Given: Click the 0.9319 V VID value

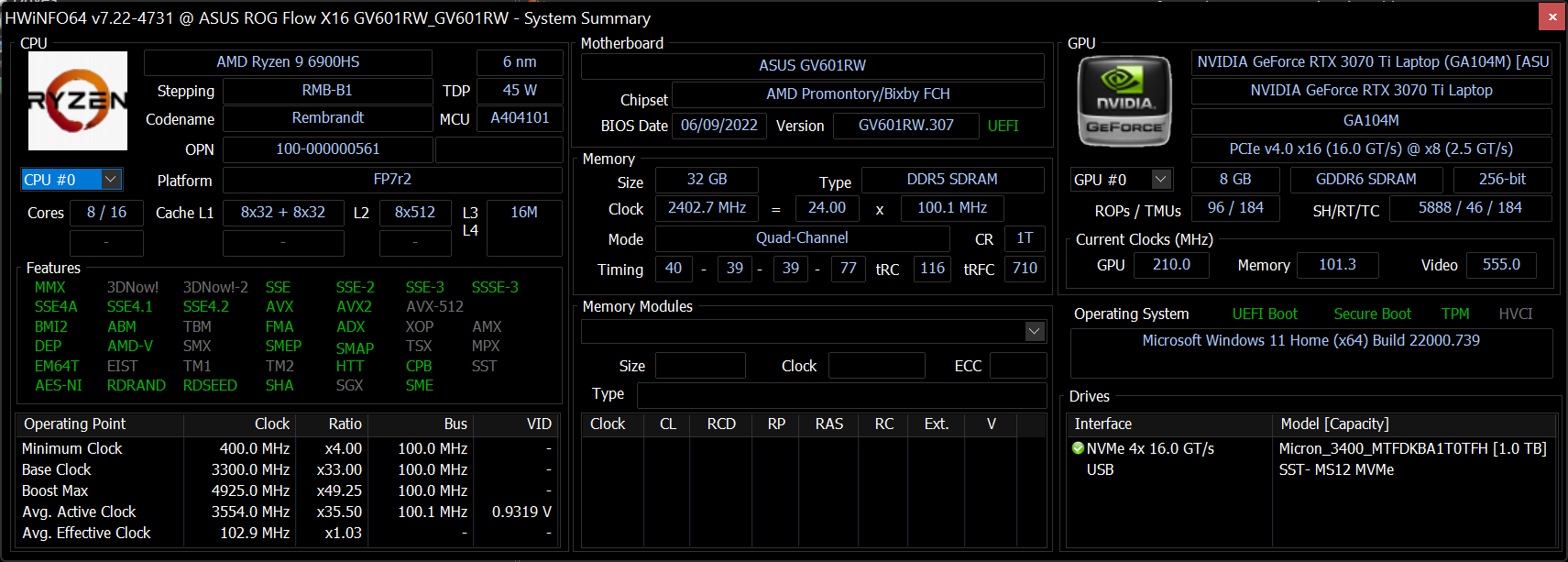Looking at the screenshot, I should coord(521,512).
